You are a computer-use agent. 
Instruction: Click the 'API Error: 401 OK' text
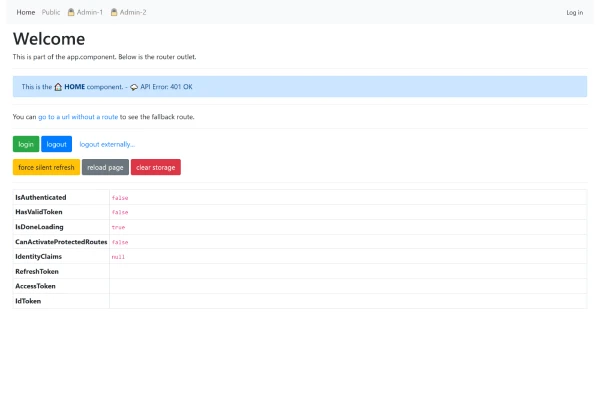166,87
